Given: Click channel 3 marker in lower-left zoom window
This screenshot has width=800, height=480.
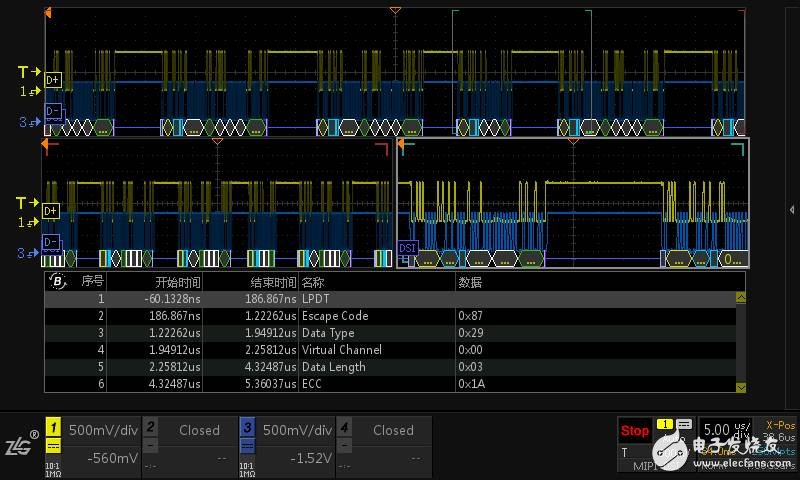Looking at the screenshot, I should point(28,253).
